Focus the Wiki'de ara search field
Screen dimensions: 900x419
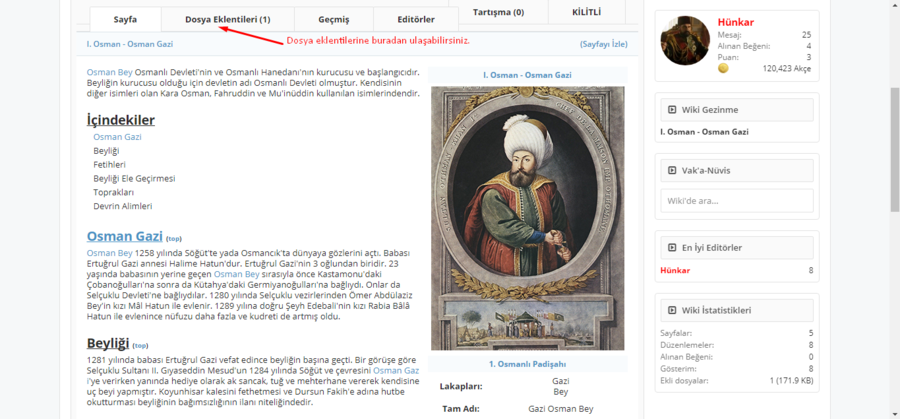[737, 201]
